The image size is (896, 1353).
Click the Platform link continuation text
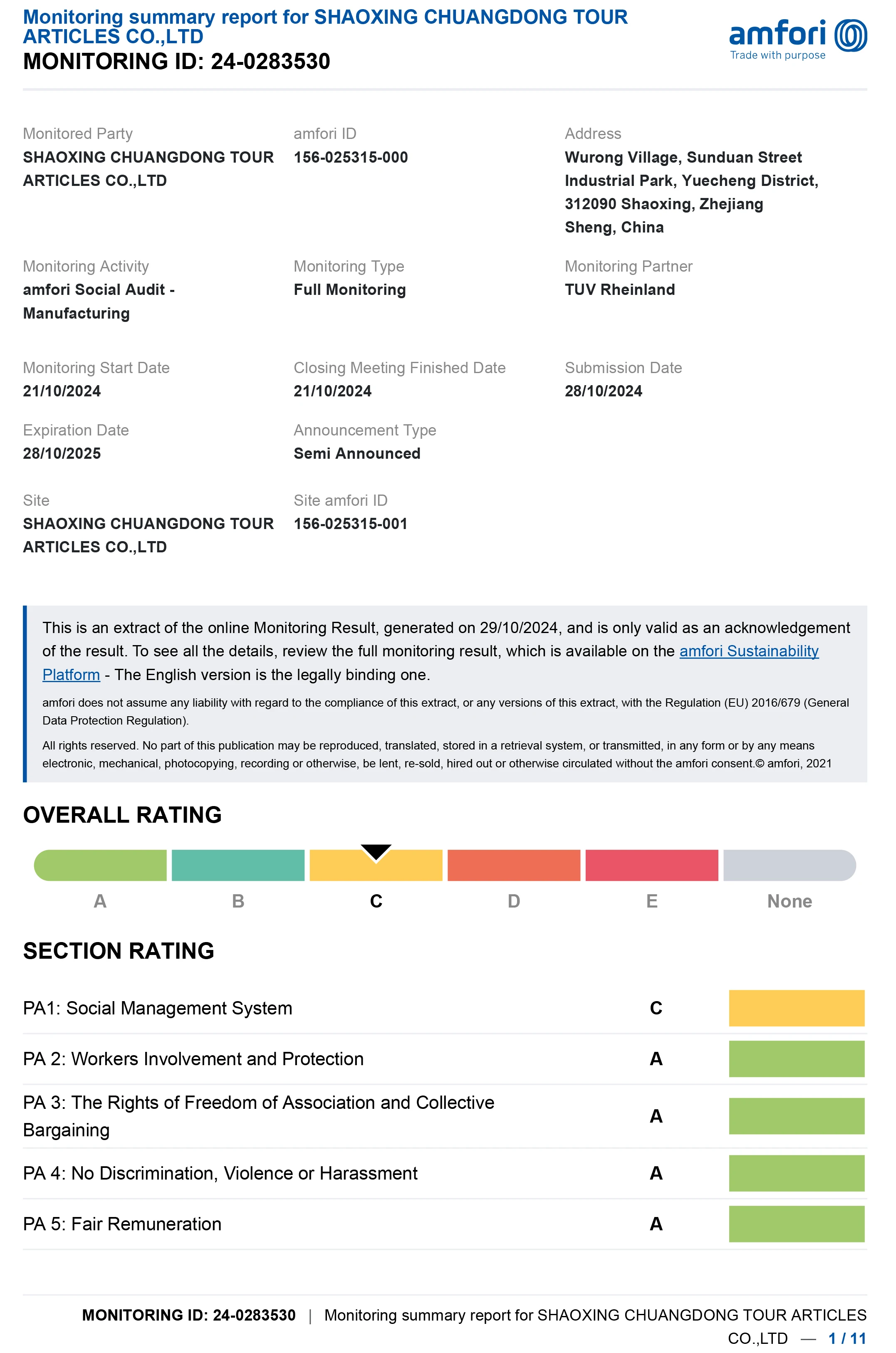tap(71, 674)
